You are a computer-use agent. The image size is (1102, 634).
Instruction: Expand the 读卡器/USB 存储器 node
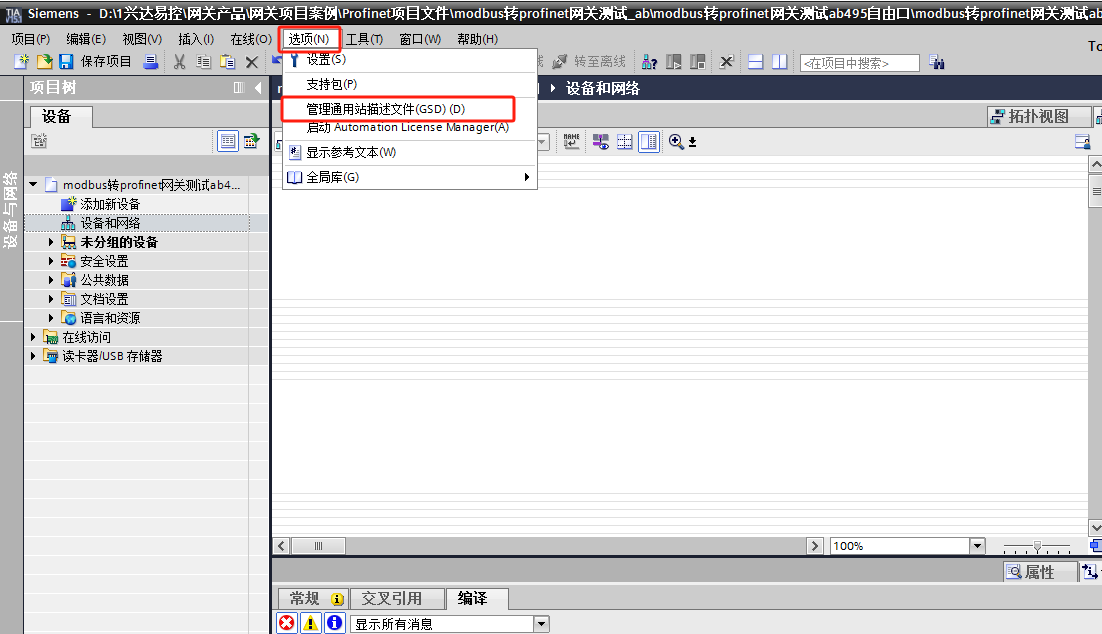(33, 356)
